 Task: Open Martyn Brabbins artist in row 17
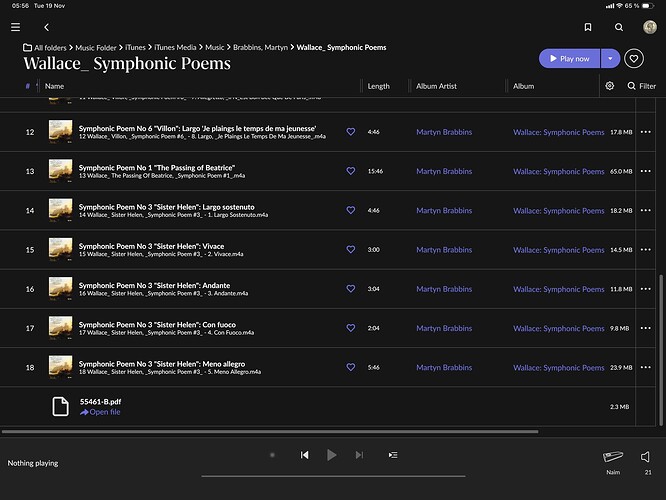tap(444, 328)
